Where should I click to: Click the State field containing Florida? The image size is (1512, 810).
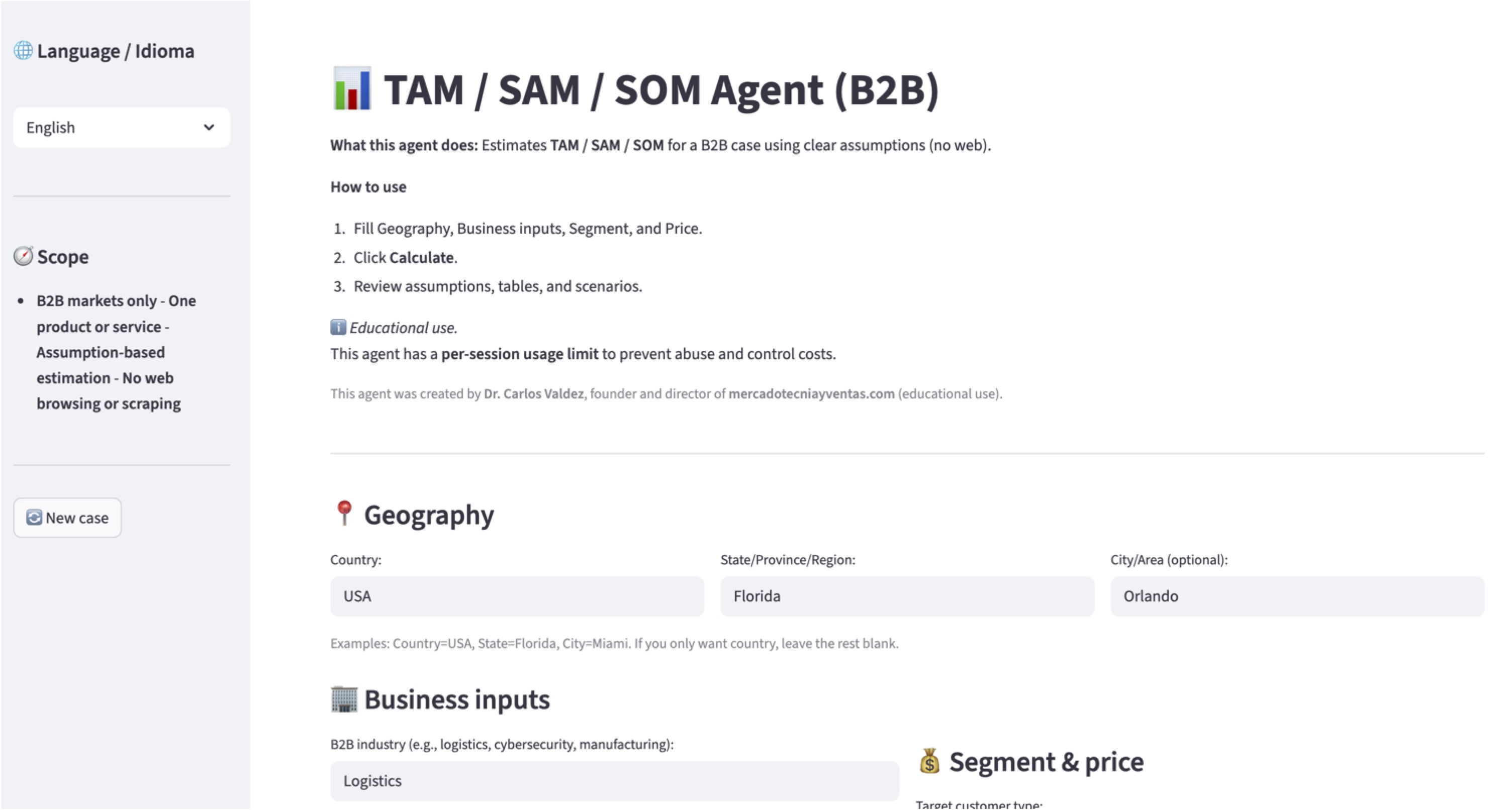point(907,596)
